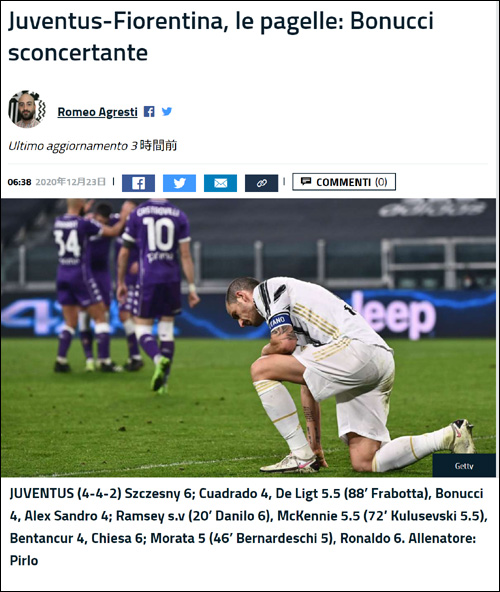Image resolution: width=500 pixels, height=592 pixels.
Task: Click the comment count (0)
Action: pyautogui.click(x=381, y=182)
